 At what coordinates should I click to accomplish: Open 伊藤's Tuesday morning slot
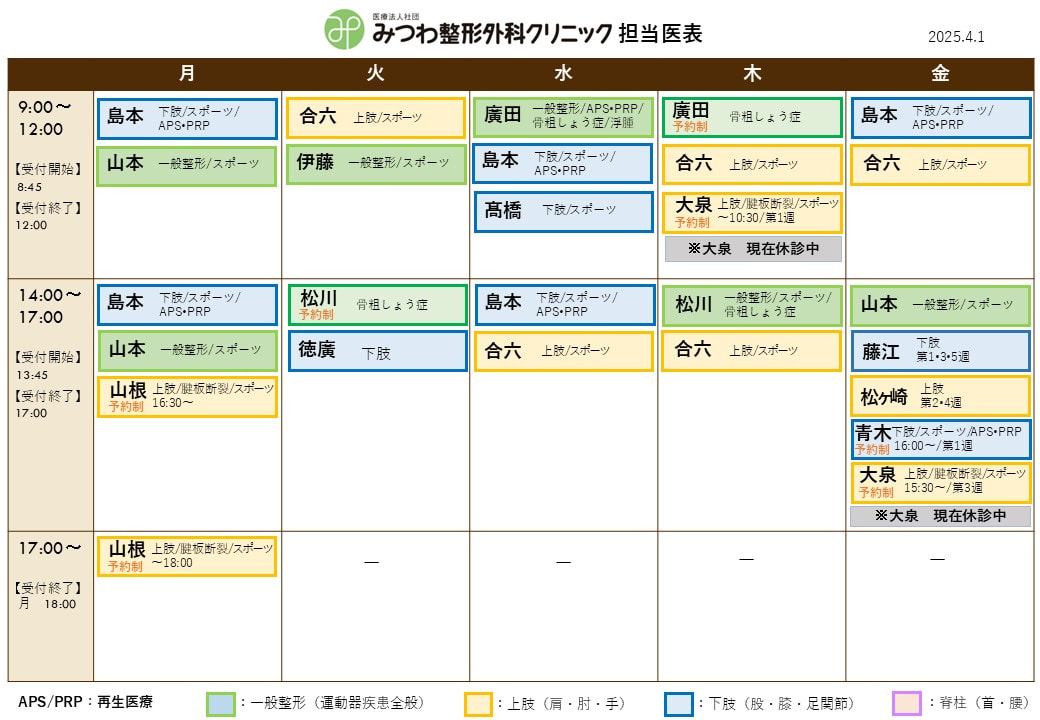375,164
